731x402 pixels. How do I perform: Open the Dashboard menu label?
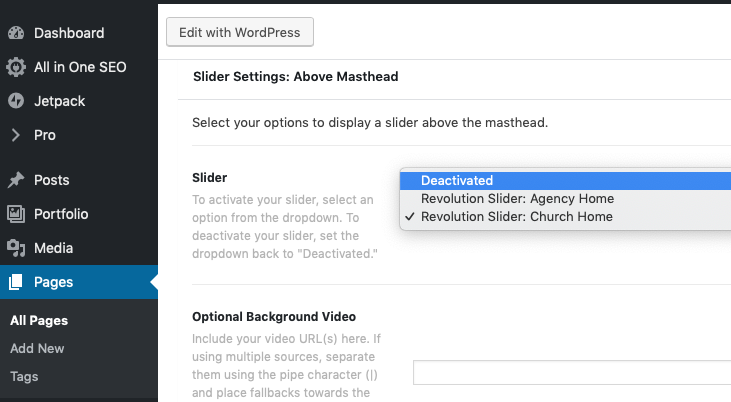tap(69, 33)
